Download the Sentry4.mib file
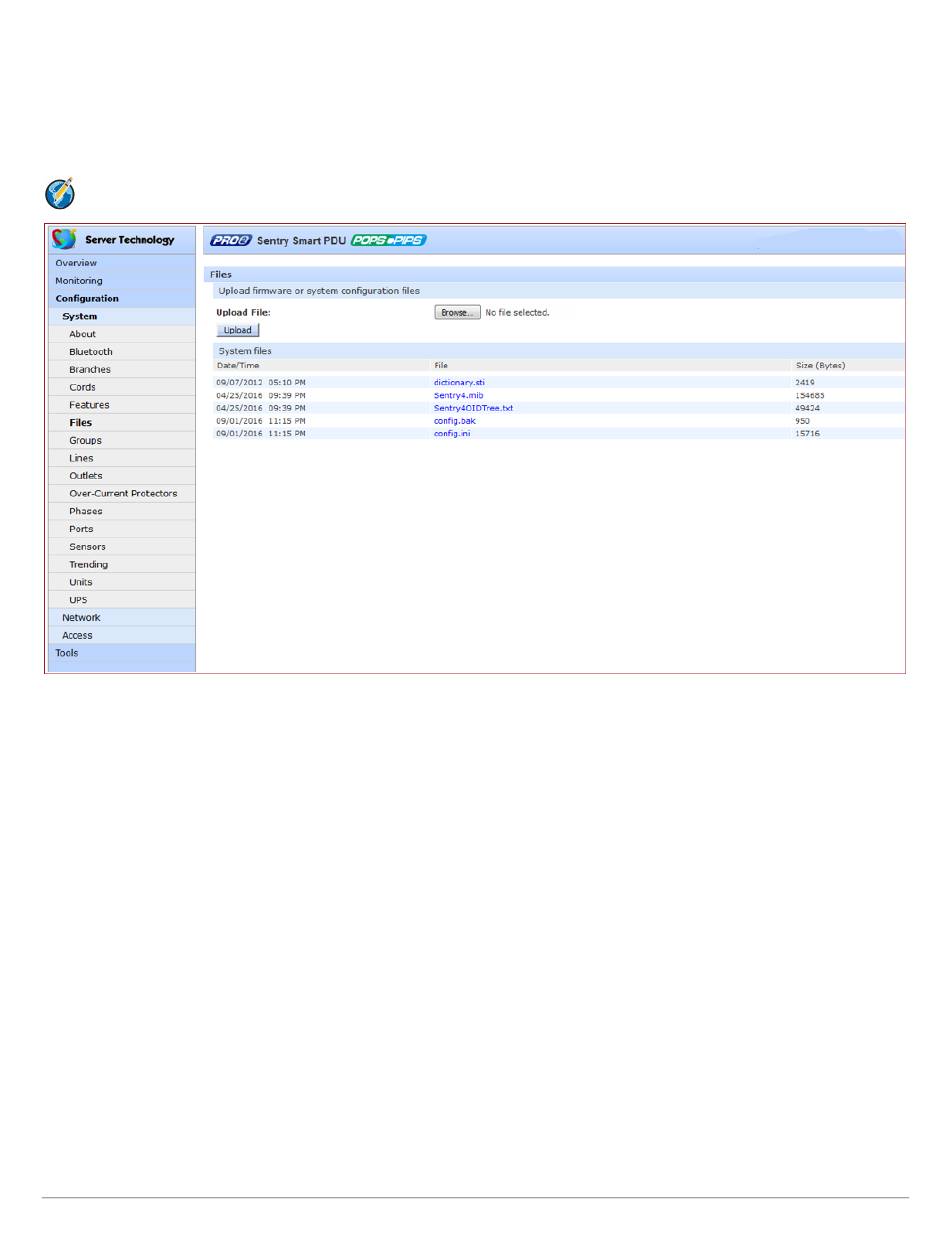950x1254 pixels. 458,395
